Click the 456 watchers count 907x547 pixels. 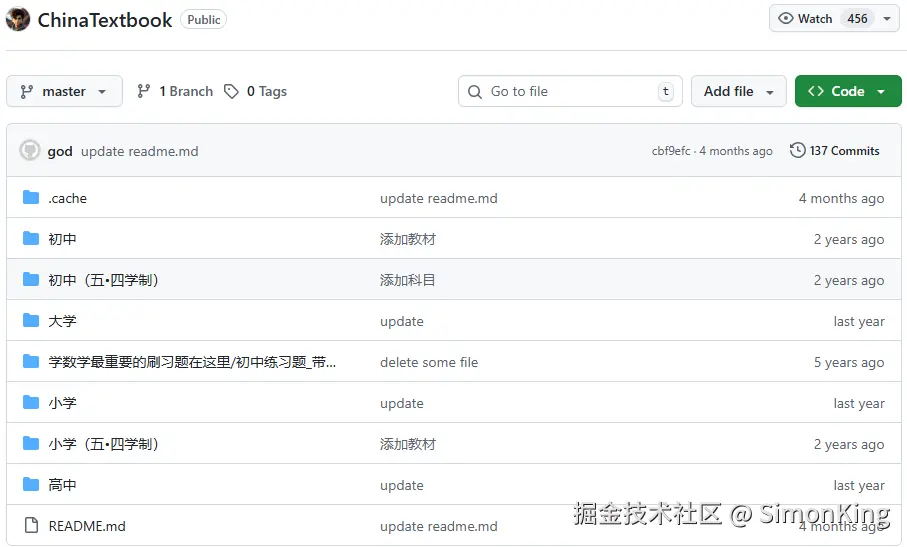[857, 19]
